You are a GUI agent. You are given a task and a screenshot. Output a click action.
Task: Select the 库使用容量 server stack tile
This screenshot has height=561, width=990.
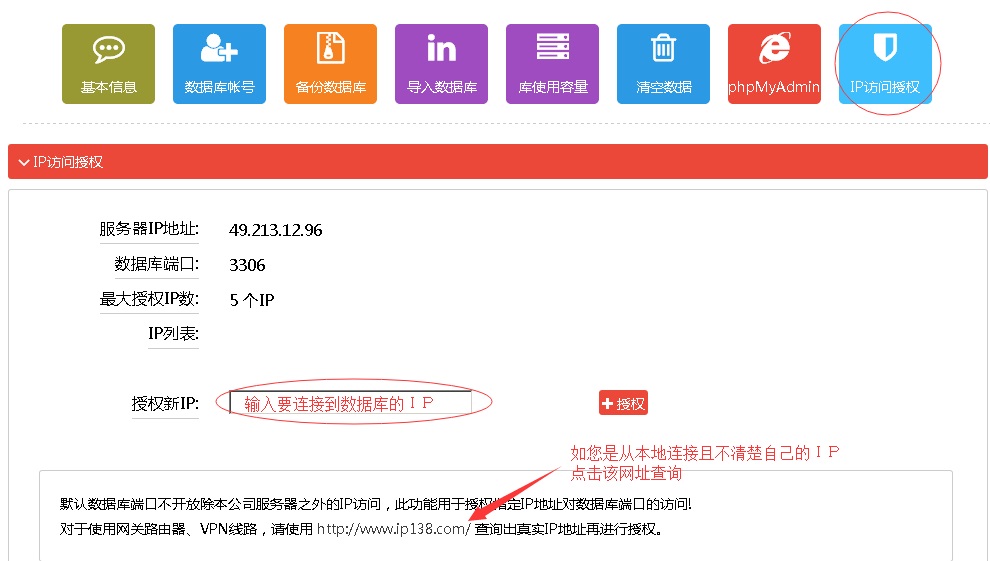[x=552, y=64]
